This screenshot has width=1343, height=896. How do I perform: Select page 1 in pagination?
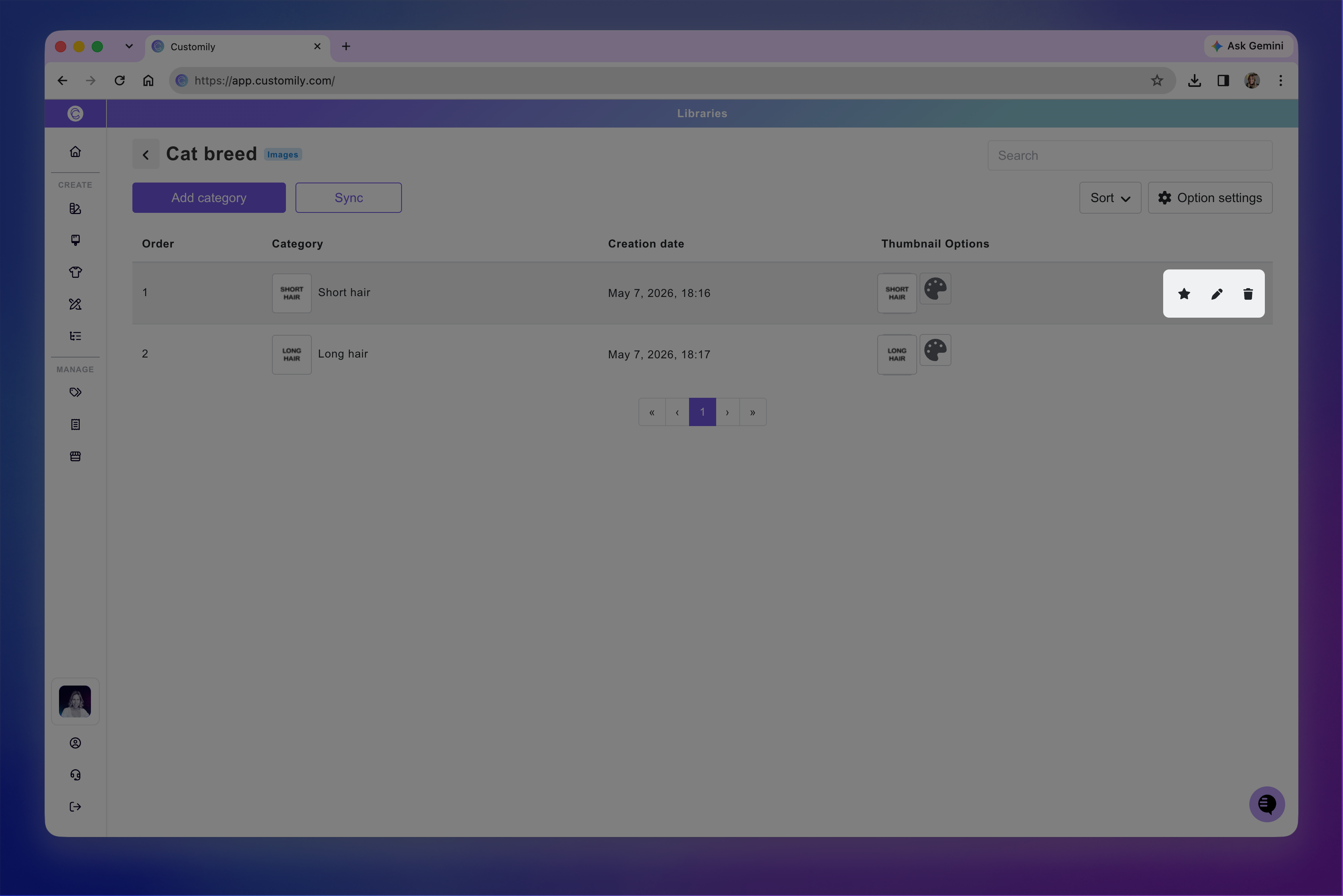pos(702,412)
